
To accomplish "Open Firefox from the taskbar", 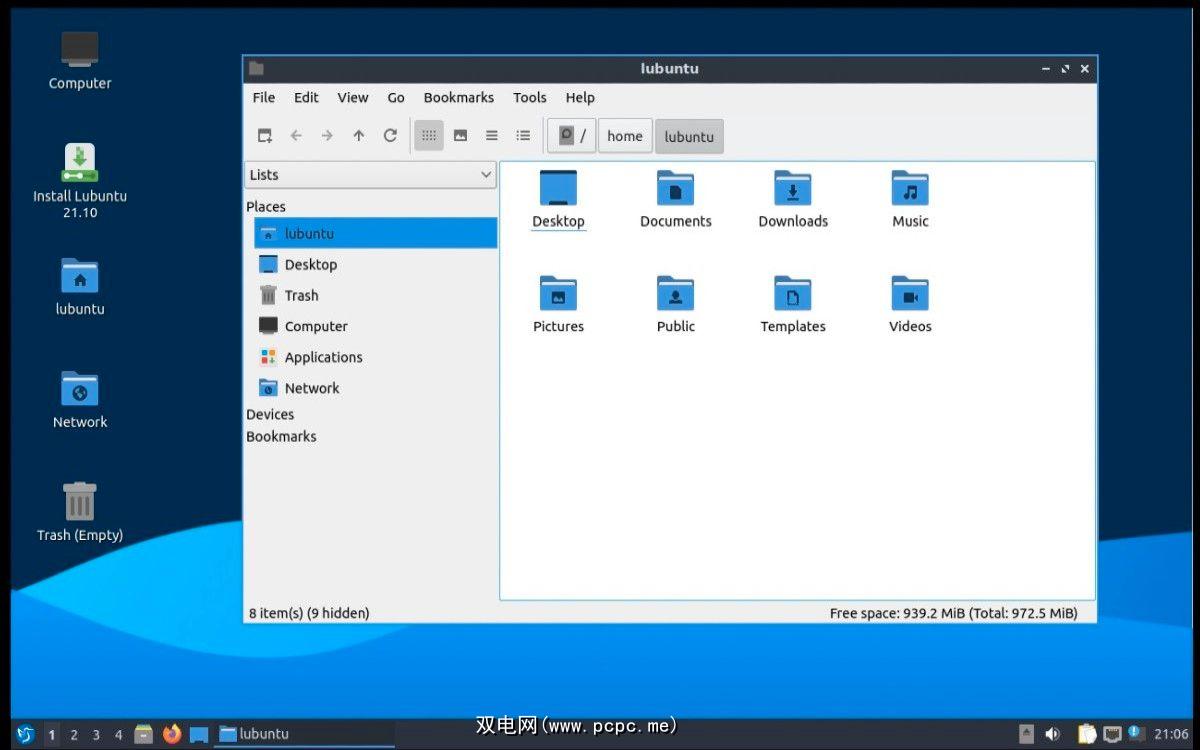I will tap(172, 734).
